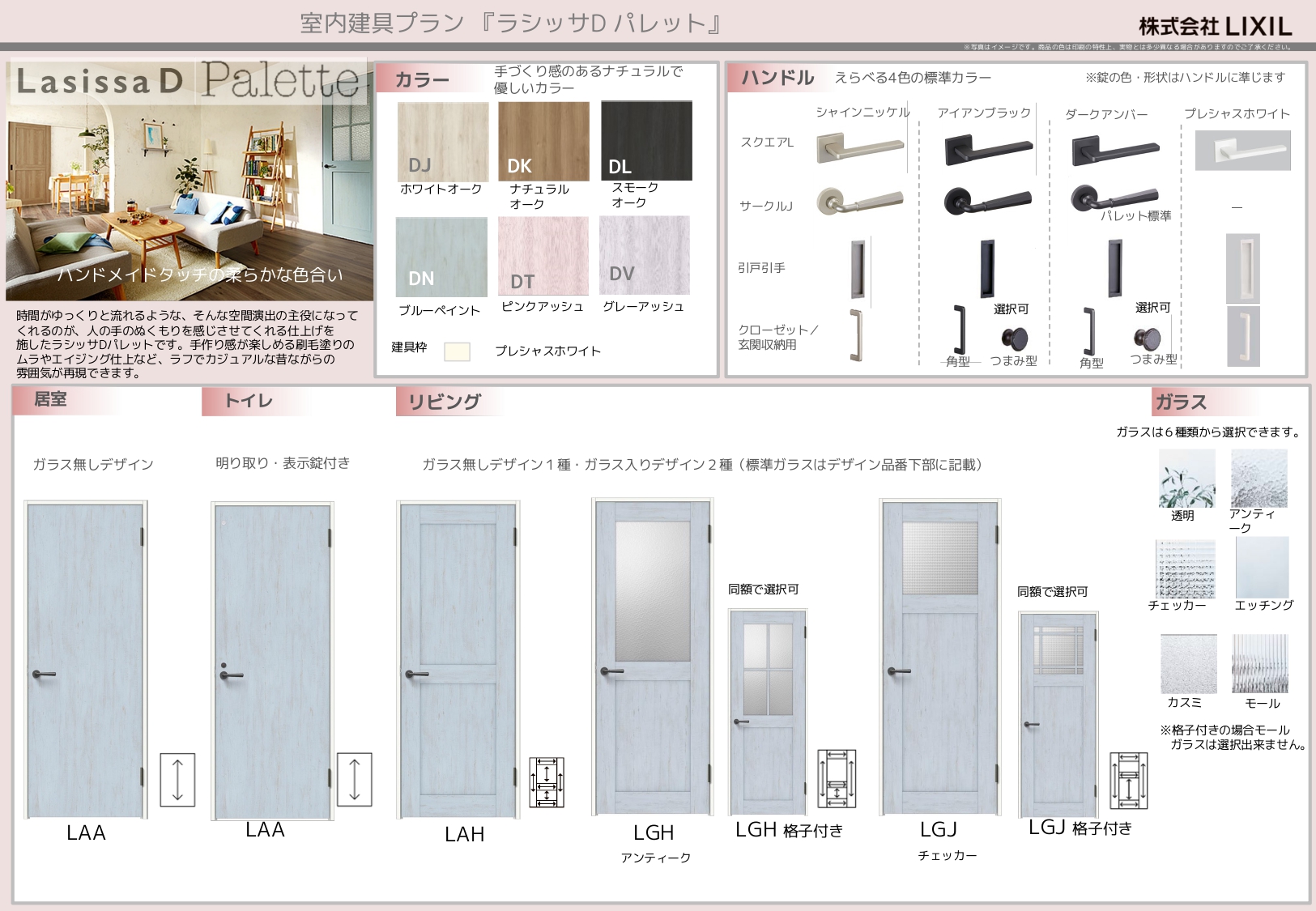This screenshot has width=1316, height=911.
Task: Select the DN ブルーペイント color swatch
Action: point(441,258)
